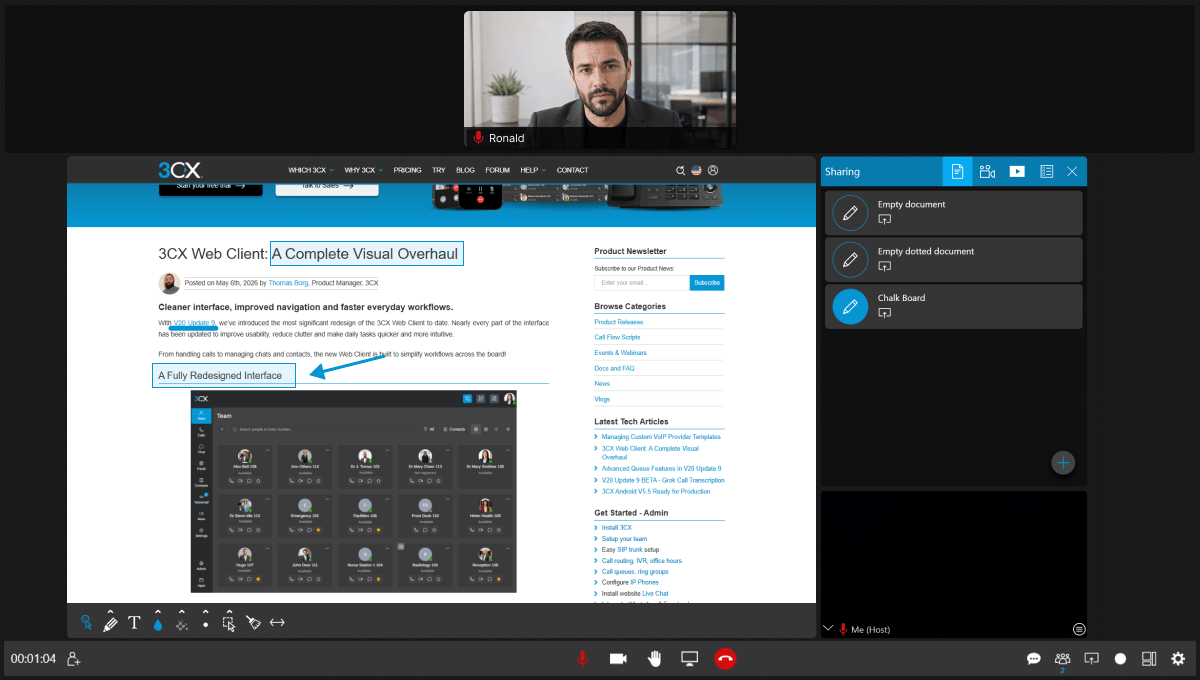This screenshot has width=1200, height=680.
Task: Expand pencil tool options caret
Action: 110,612
